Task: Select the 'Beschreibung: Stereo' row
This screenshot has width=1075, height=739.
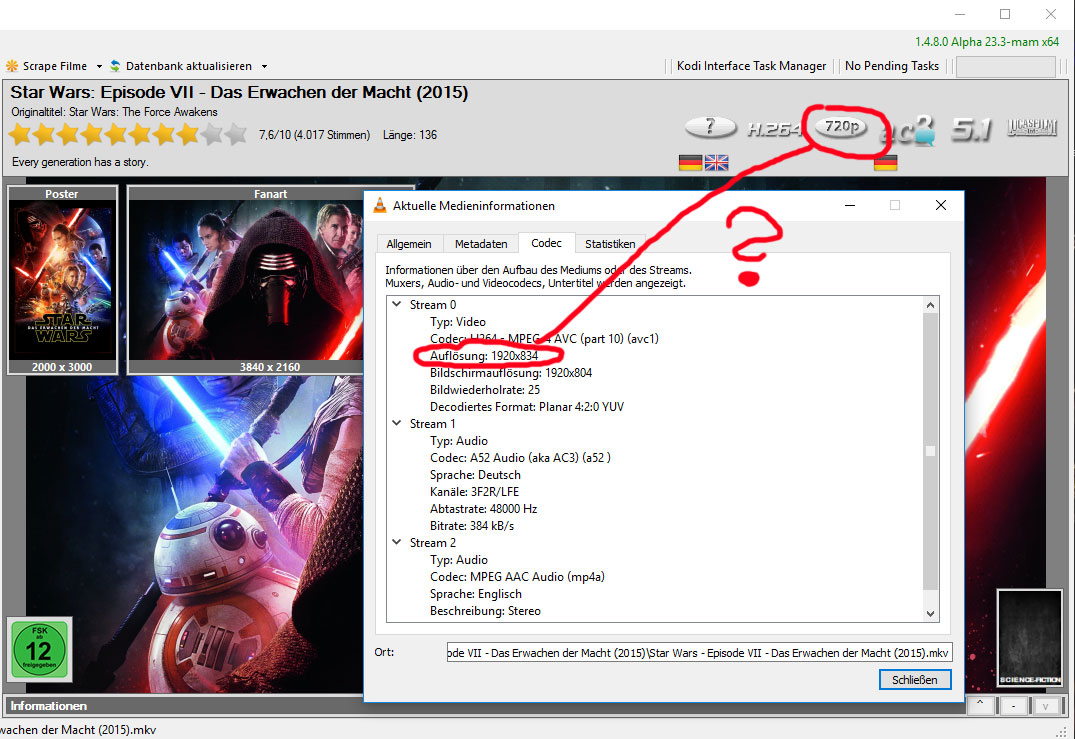Action: 485,611
